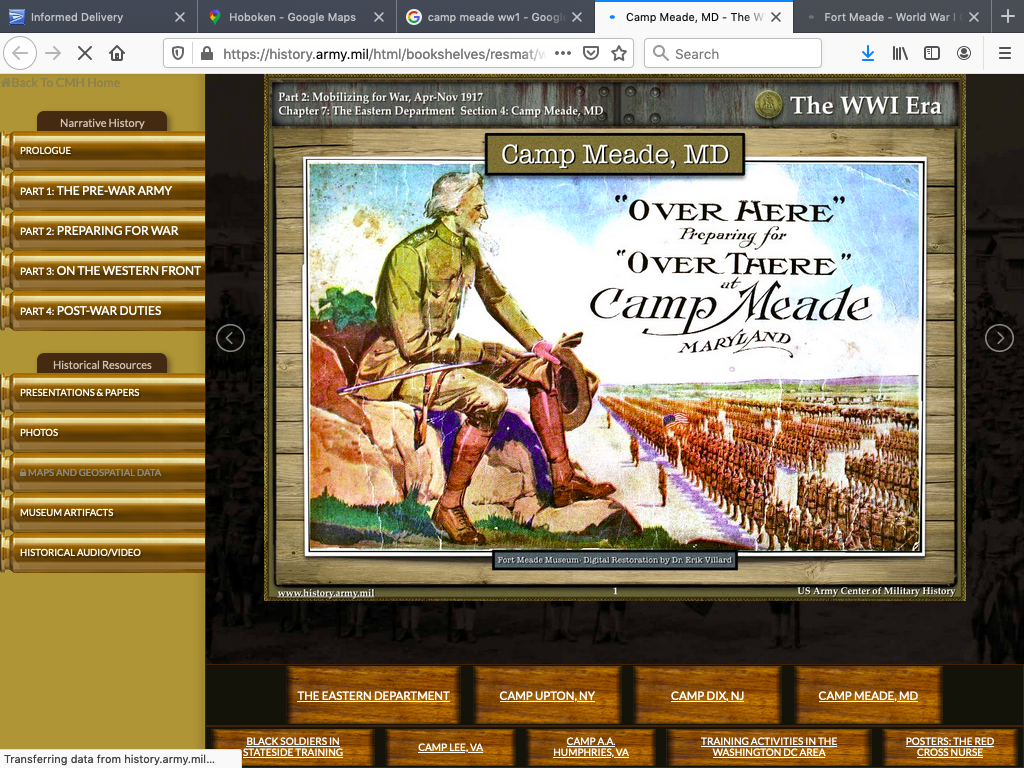Image resolution: width=1024 pixels, height=768 pixels.
Task: Open the Camp Upton, NY link
Action: click(x=547, y=696)
